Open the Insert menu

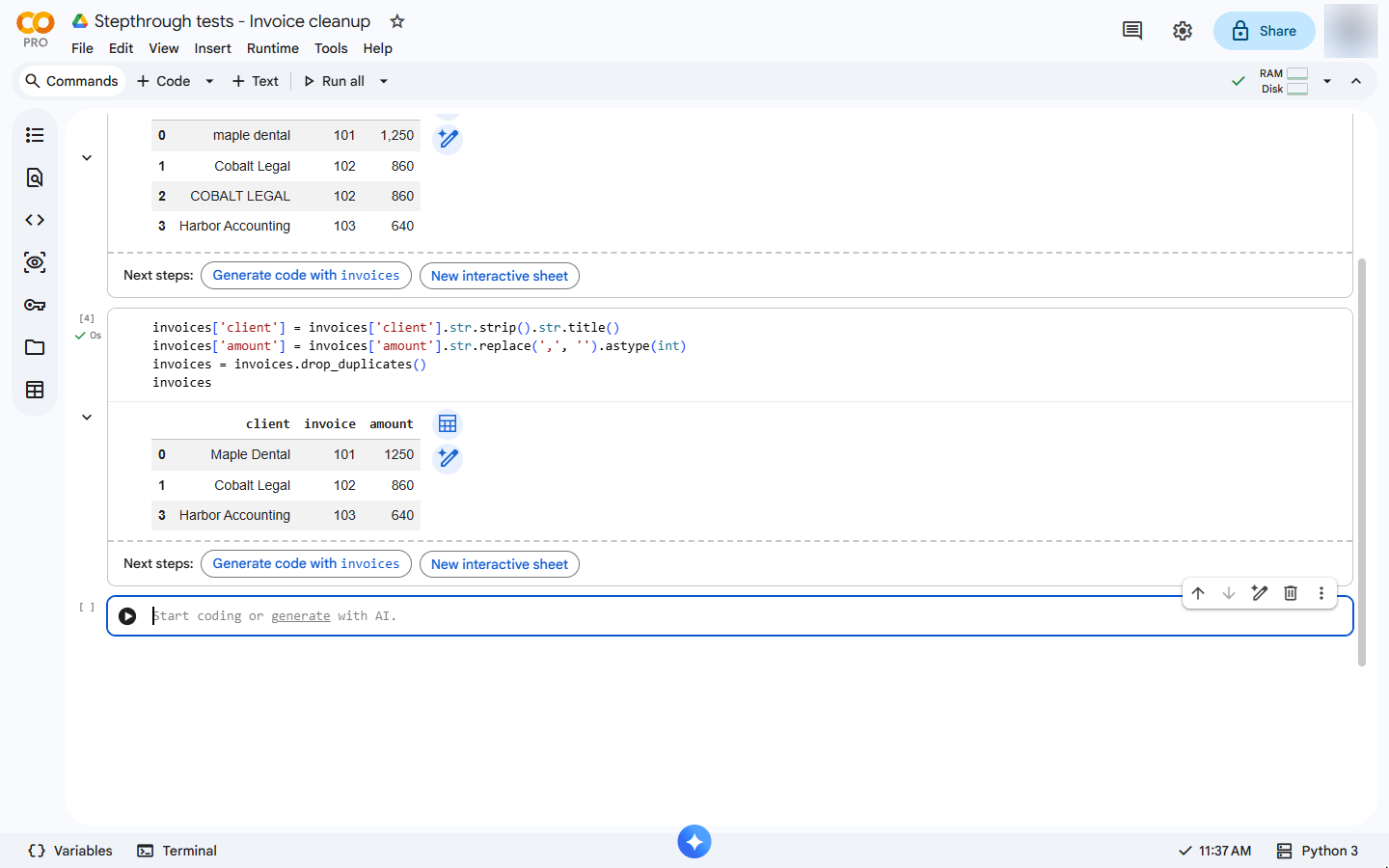point(213,48)
